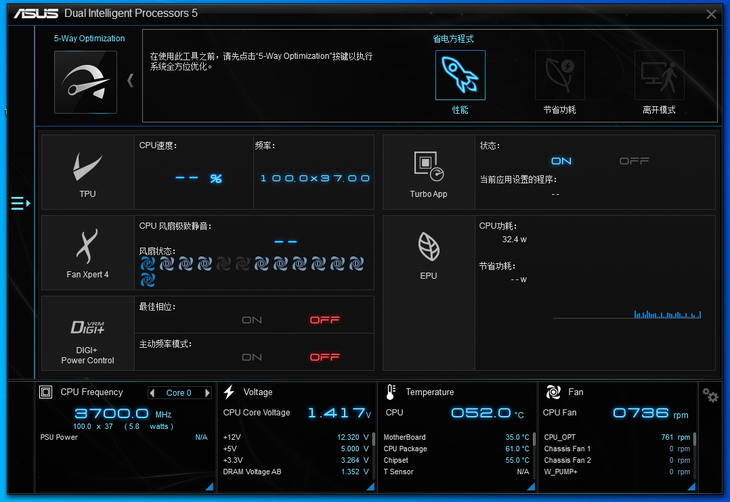Collapse the 5-Way Optimization description chevron
The image size is (730, 502).
tap(130, 81)
